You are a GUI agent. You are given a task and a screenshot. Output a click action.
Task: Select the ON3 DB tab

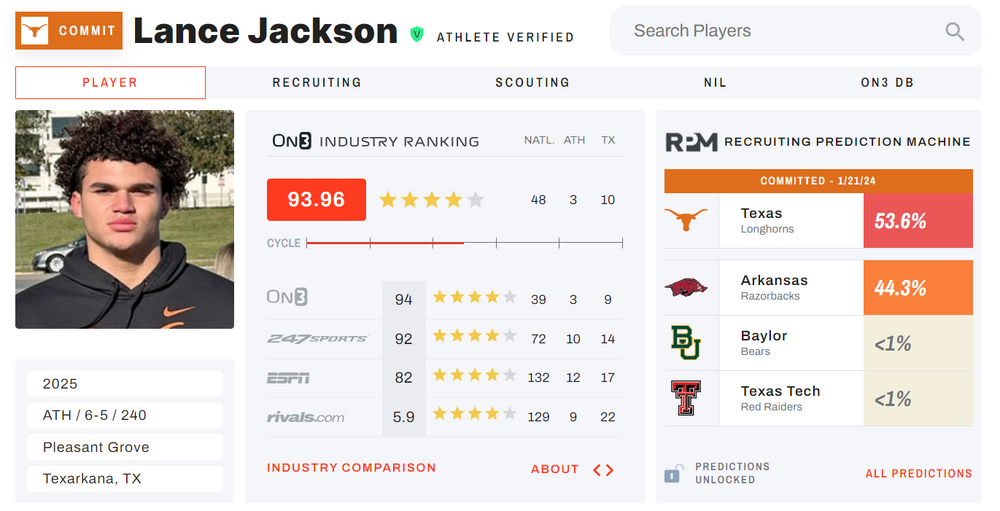887,83
